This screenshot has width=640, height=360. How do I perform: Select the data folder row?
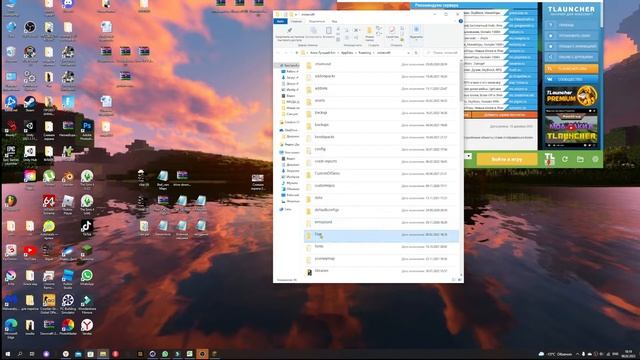pos(381,198)
